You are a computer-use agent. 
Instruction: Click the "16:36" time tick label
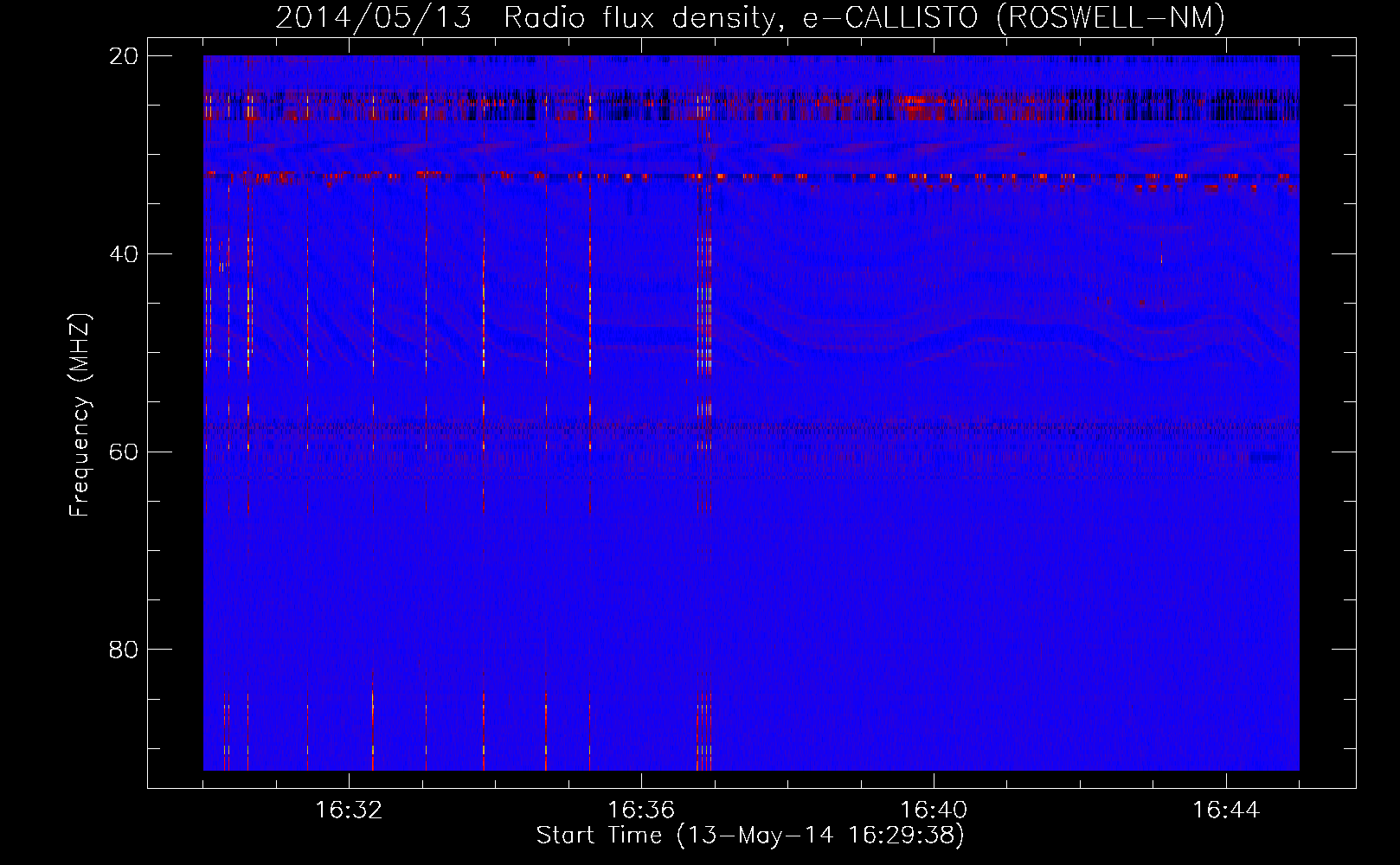point(641,811)
